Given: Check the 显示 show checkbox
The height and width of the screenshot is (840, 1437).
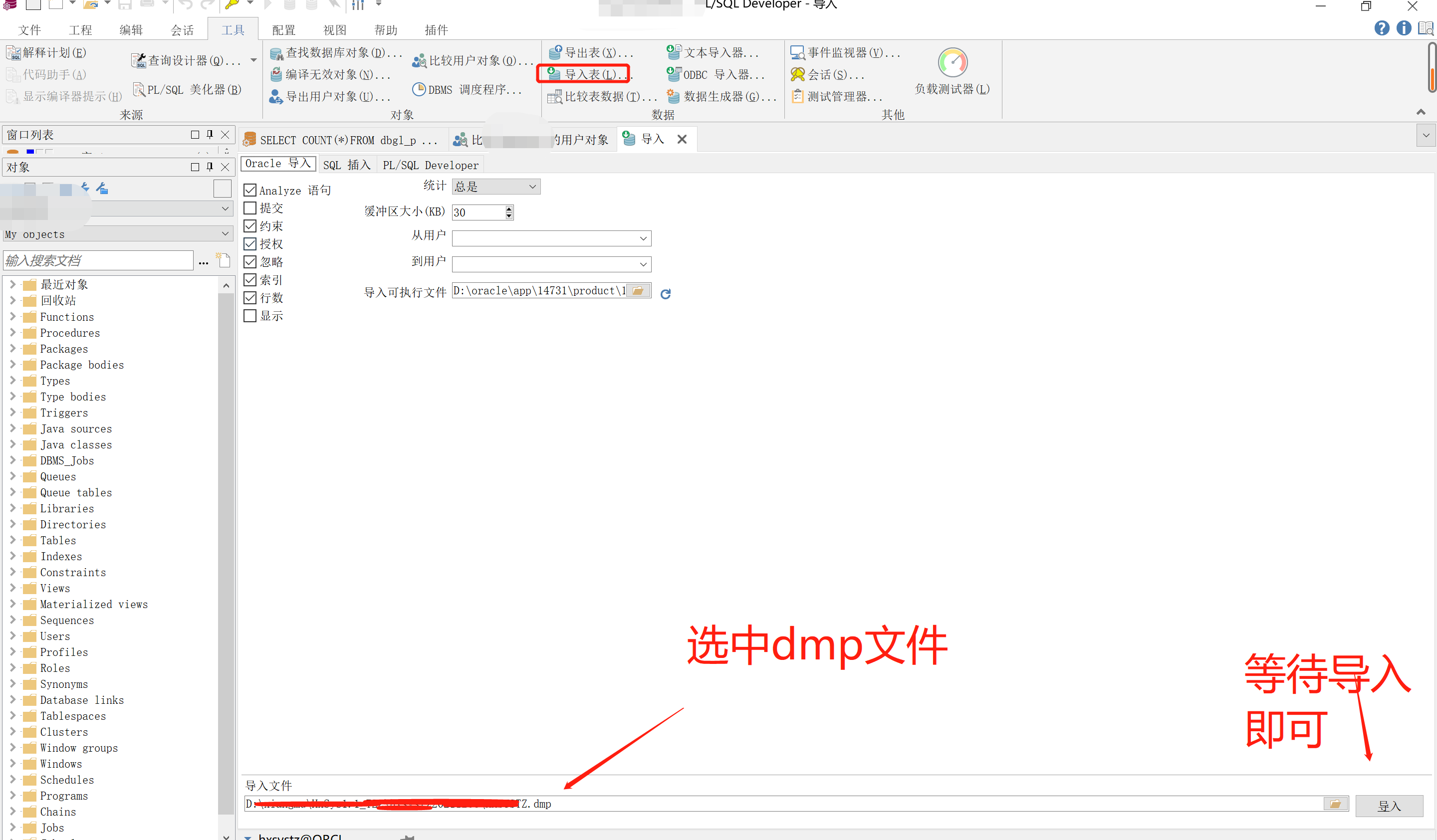Looking at the screenshot, I should coord(250,316).
